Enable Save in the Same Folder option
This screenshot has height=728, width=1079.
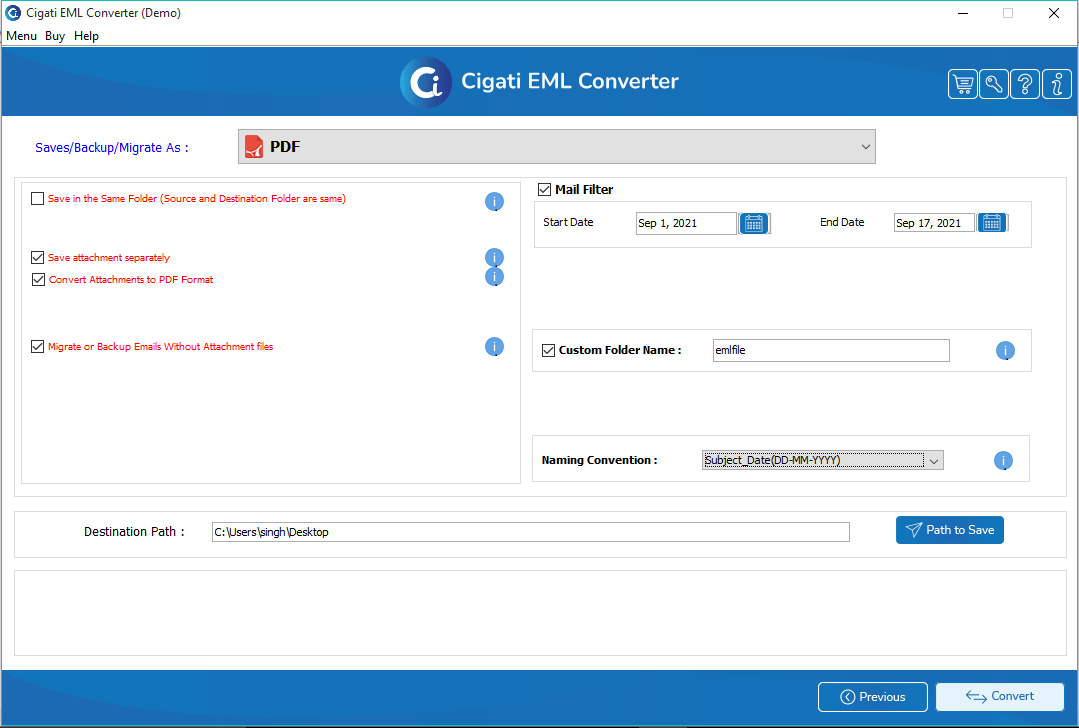click(x=38, y=199)
